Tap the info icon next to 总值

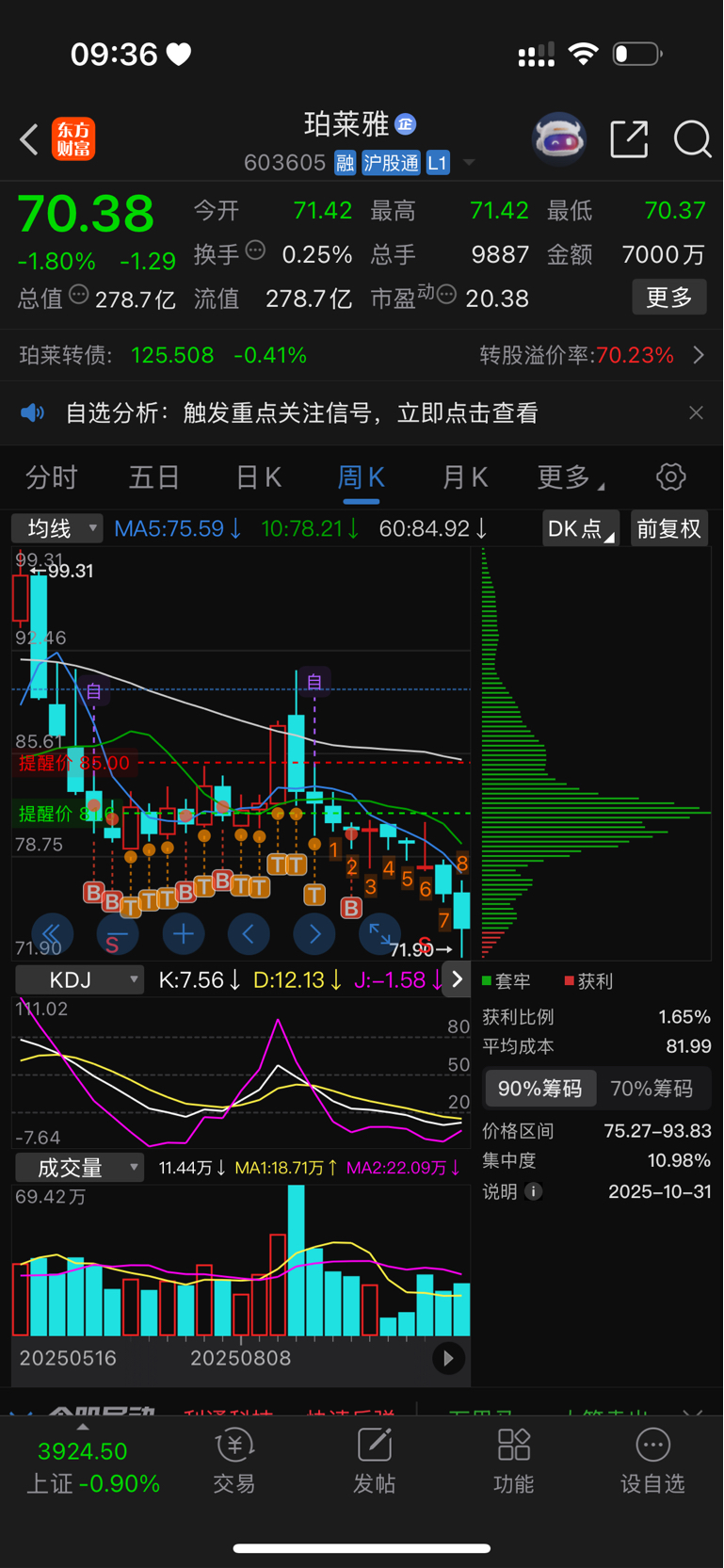tap(79, 295)
